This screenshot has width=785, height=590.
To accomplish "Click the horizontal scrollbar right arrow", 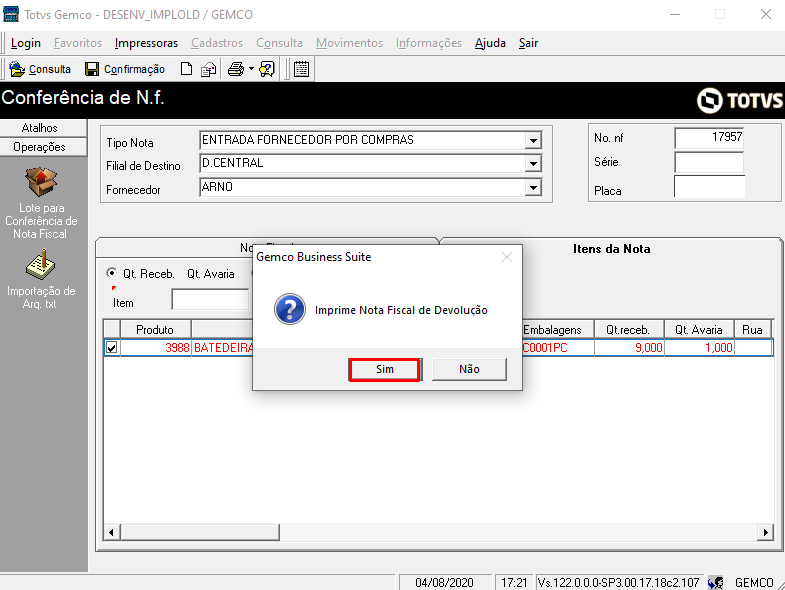I will (x=765, y=532).
